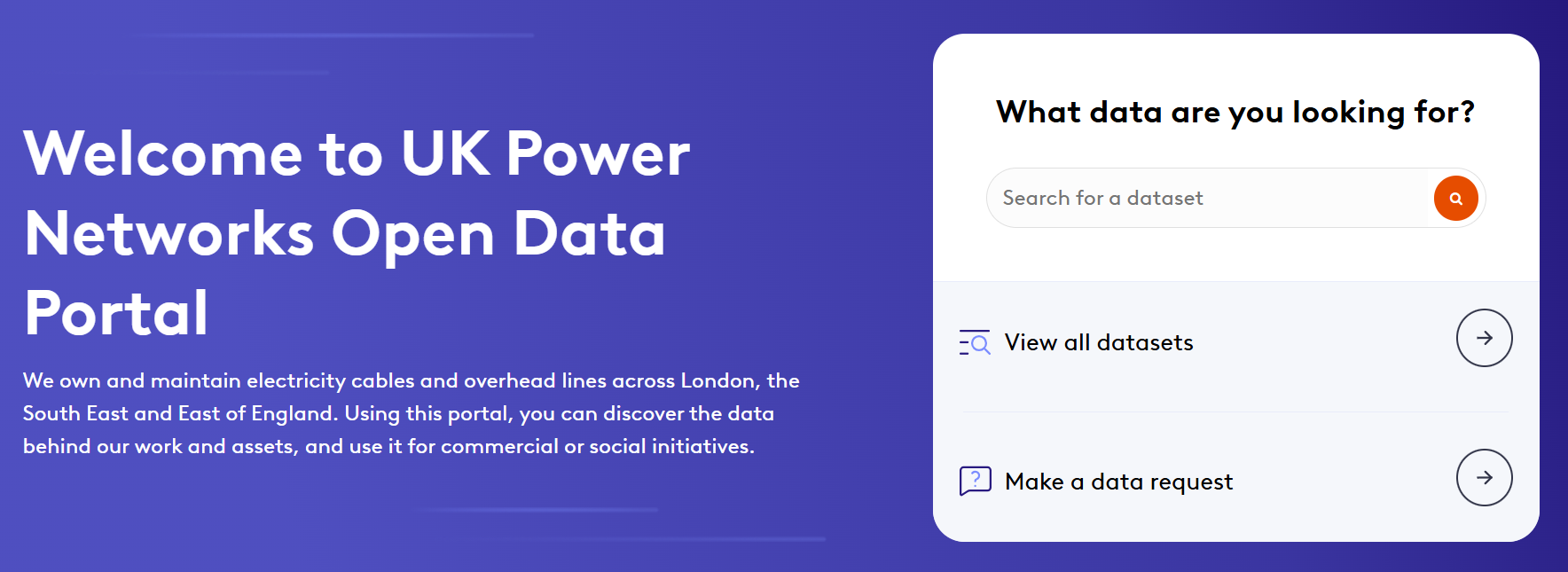Click the 'Welcome to UK Power' headline line
The width and height of the screenshot is (1568, 572).
357,154
